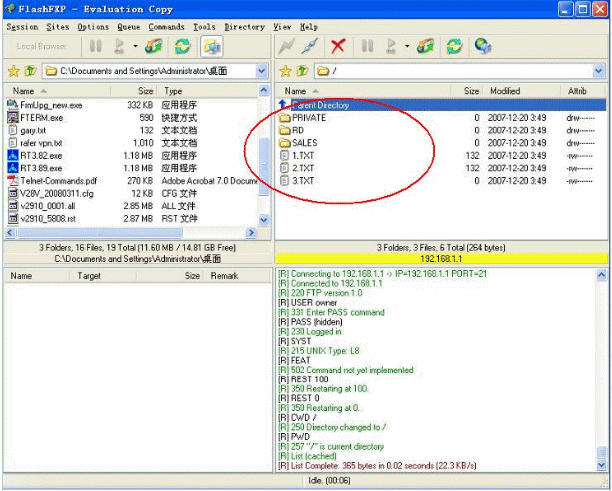Select remote file 2.TXT
Image resolution: width=612 pixels, height=491 pixels.
tap(303, 168)
